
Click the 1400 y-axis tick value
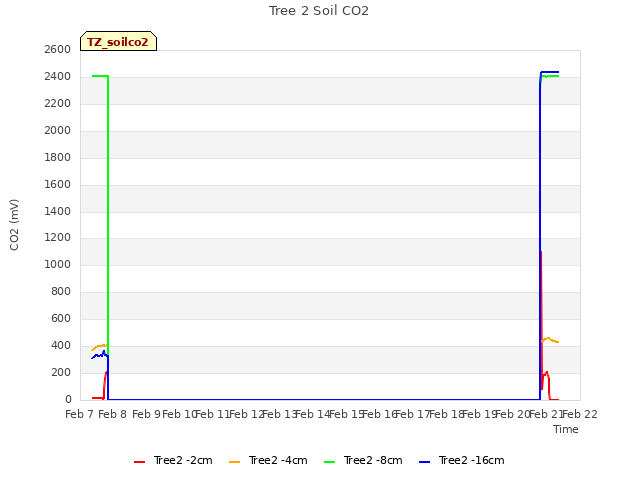pos(58,211)
